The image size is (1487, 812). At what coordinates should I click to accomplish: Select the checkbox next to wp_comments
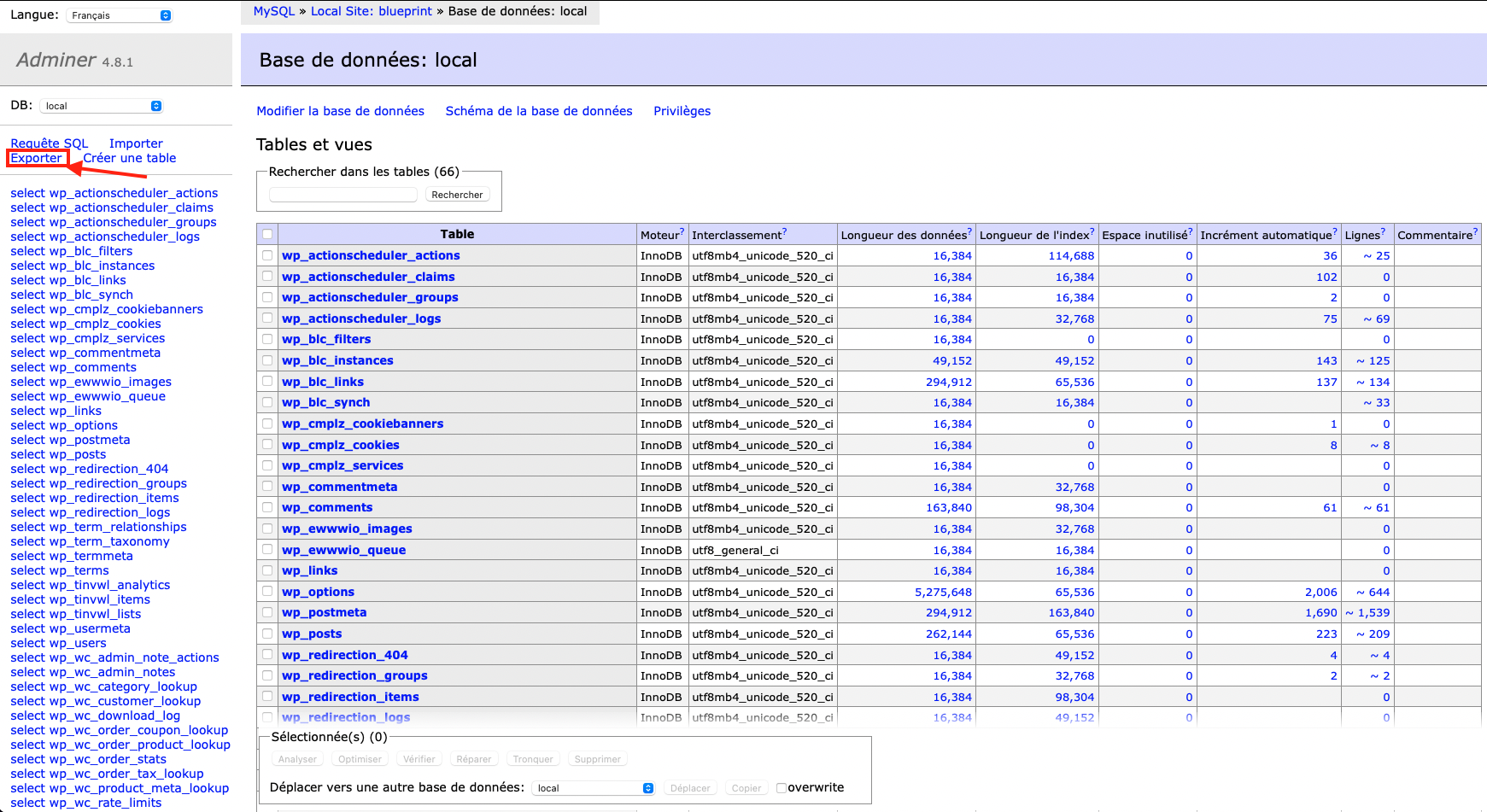coord(267,507)
